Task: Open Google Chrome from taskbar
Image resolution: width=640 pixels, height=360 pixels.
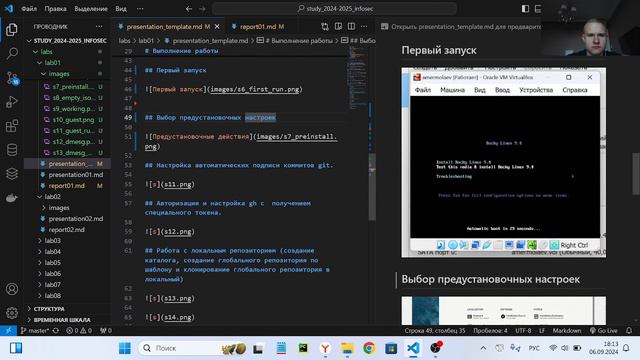Action: tap(369, 348)
